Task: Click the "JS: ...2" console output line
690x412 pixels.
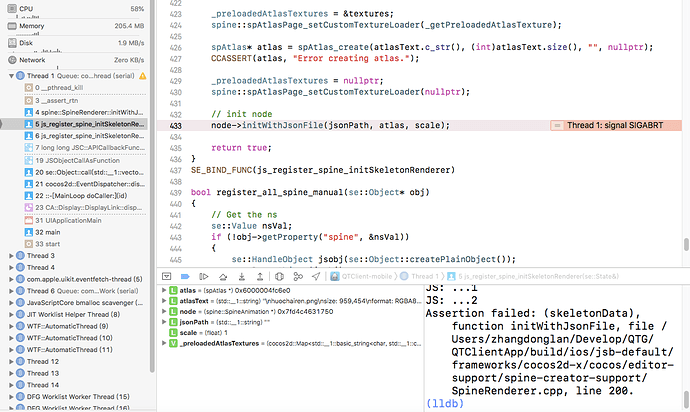Action: coord(451,301)
